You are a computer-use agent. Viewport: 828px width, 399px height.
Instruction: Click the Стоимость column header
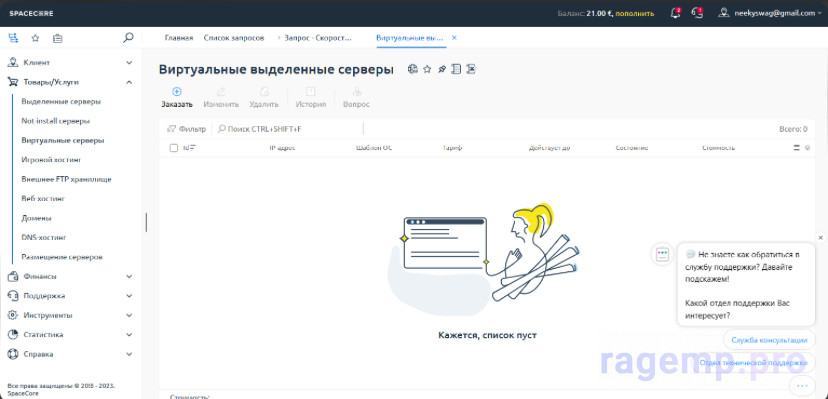[x=718, y=148]
